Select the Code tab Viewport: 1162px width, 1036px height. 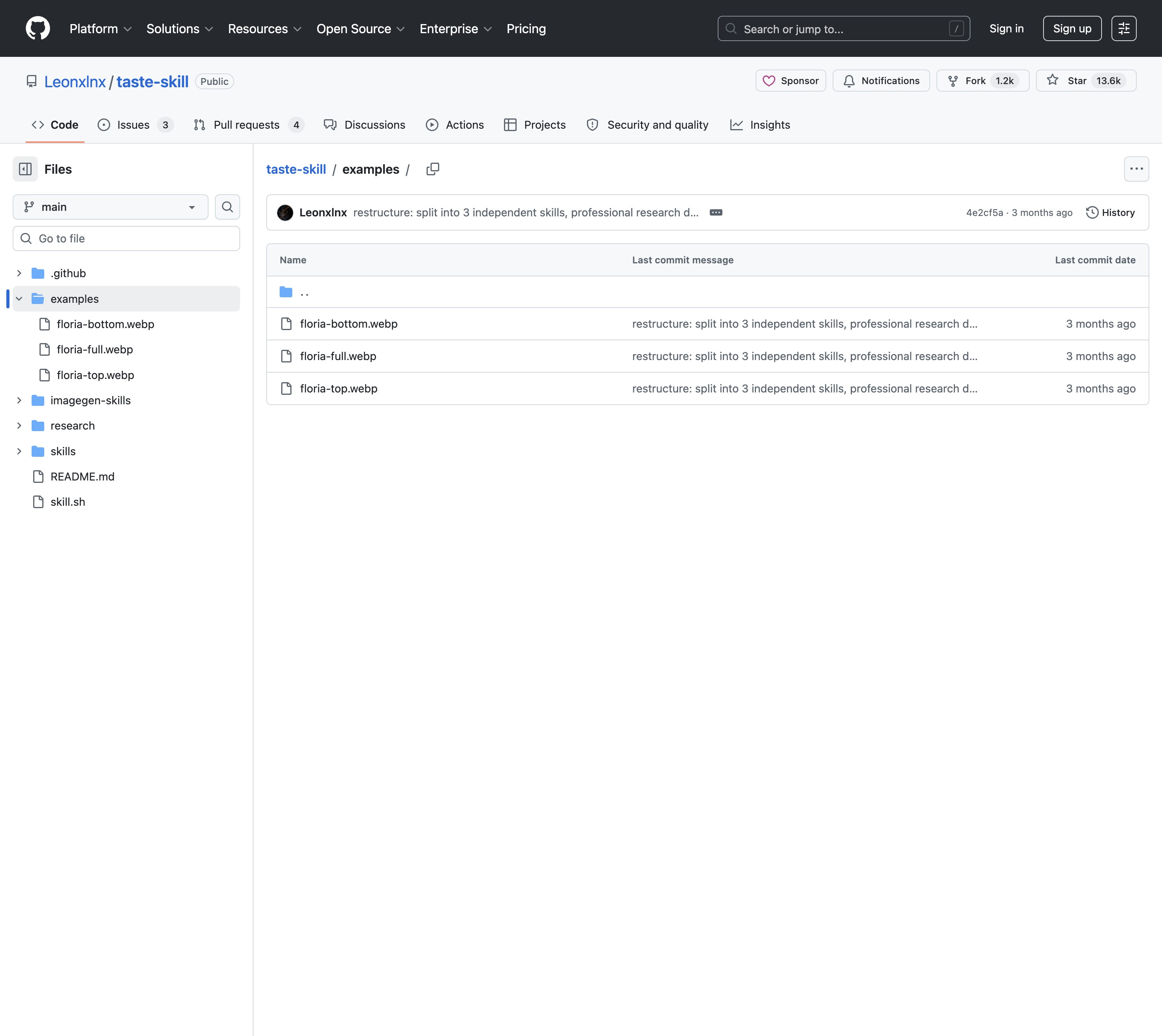pos(55,125)
